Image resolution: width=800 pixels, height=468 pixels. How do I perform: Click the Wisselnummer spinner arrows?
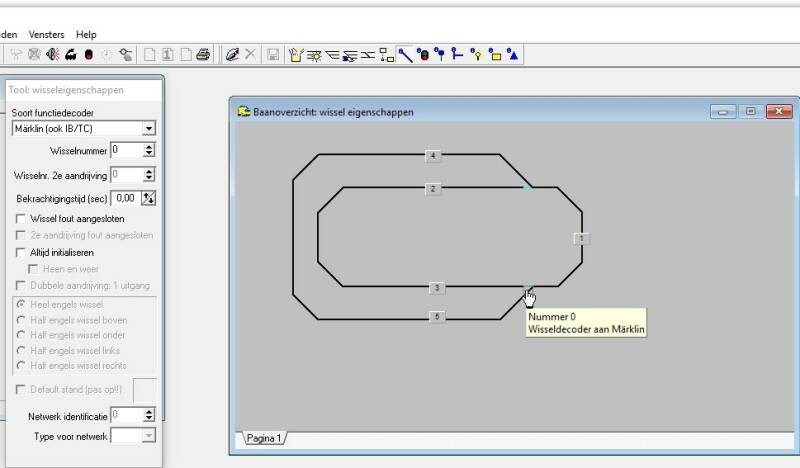[149, 150]
